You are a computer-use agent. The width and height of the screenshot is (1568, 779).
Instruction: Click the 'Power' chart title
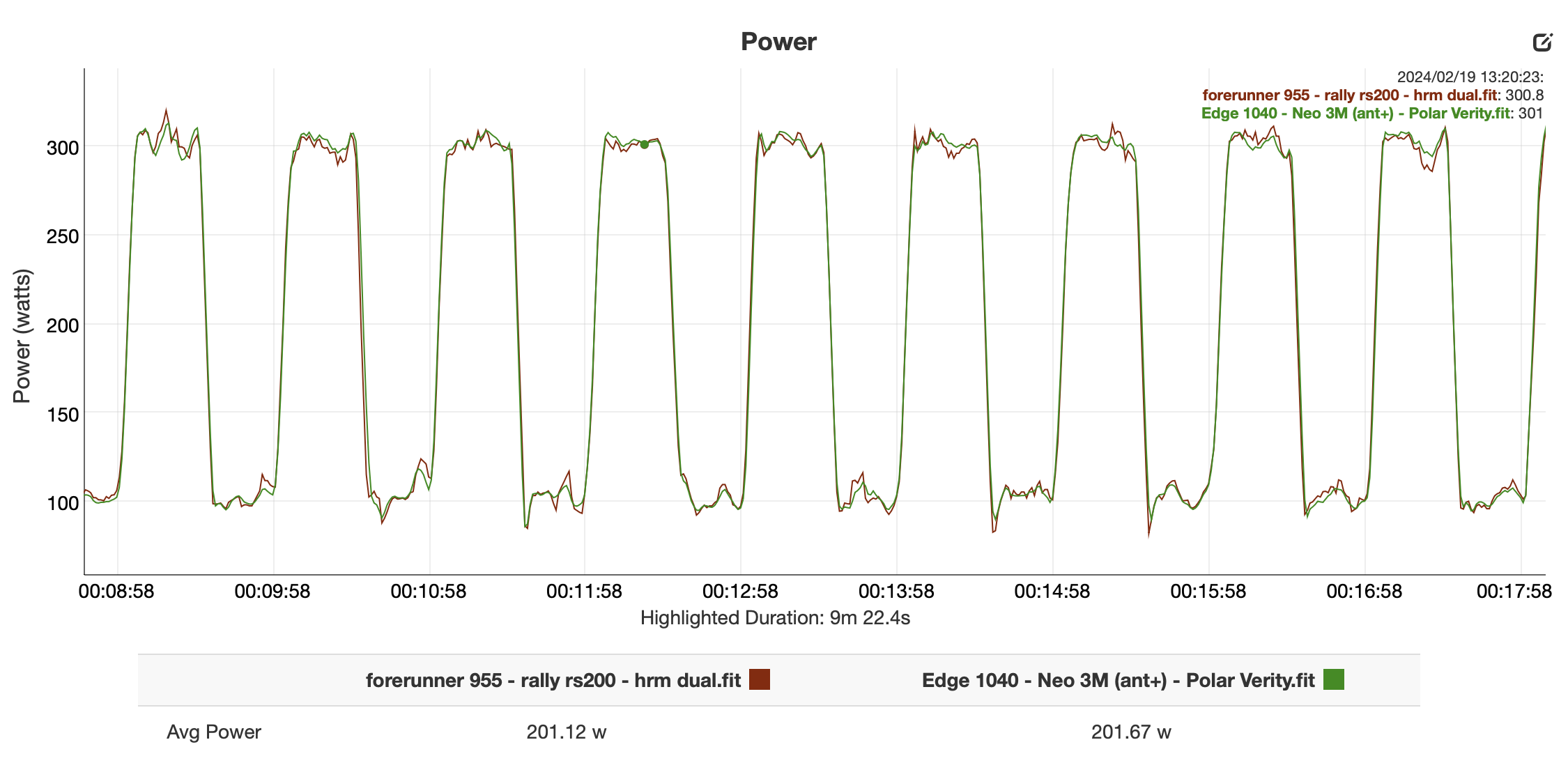(778, 42)
